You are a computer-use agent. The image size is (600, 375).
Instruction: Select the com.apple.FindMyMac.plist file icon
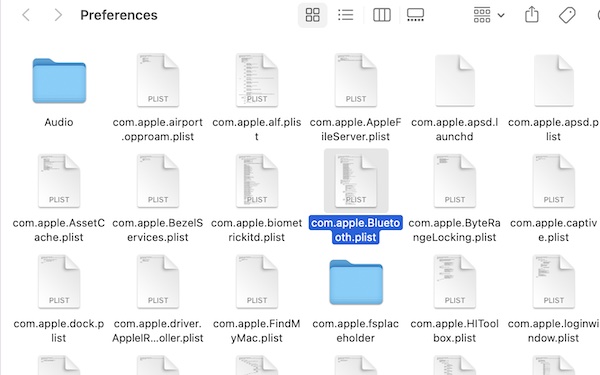(x=256, y=282)
